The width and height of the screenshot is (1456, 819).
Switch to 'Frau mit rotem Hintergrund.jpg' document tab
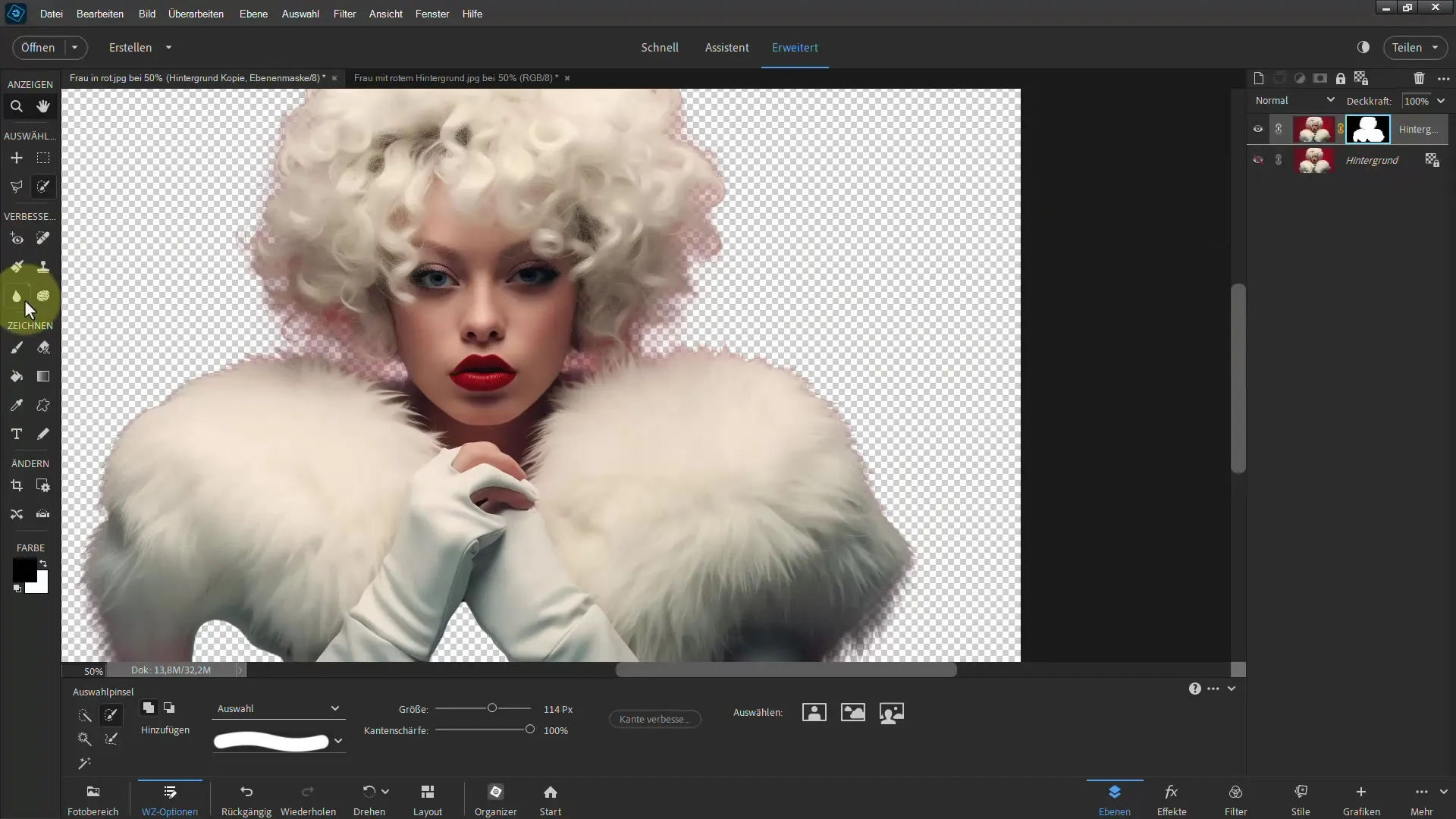click(456, 78)
